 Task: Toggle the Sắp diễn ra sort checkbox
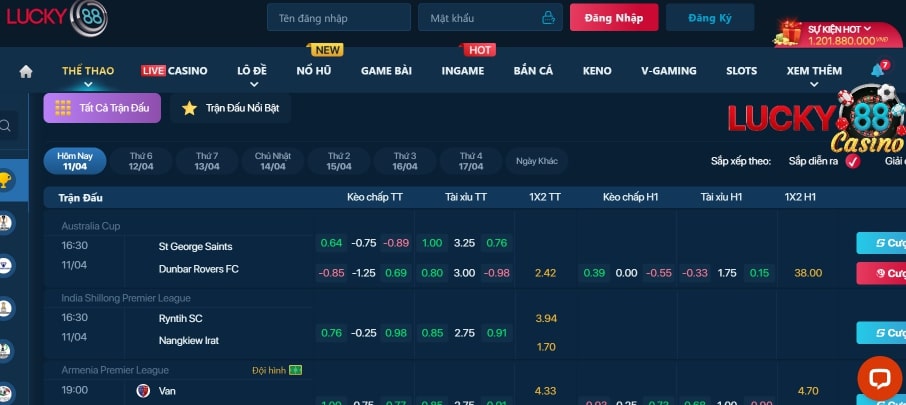tap(852, 161)
